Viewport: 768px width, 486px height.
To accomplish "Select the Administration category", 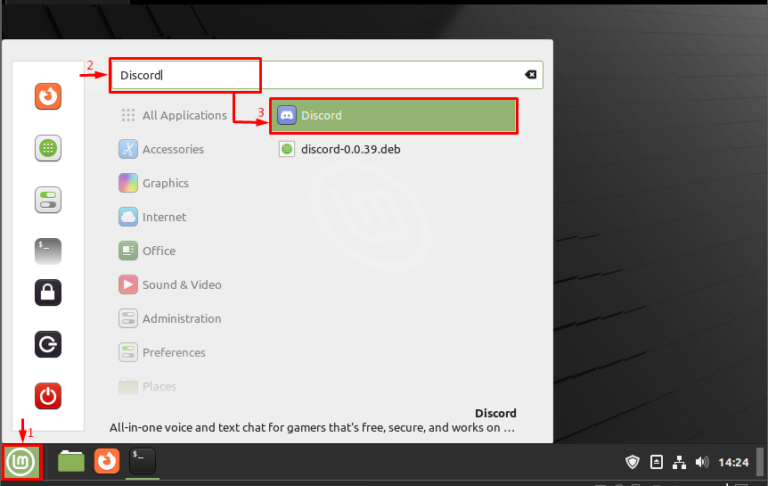I will tap(170, 318).
